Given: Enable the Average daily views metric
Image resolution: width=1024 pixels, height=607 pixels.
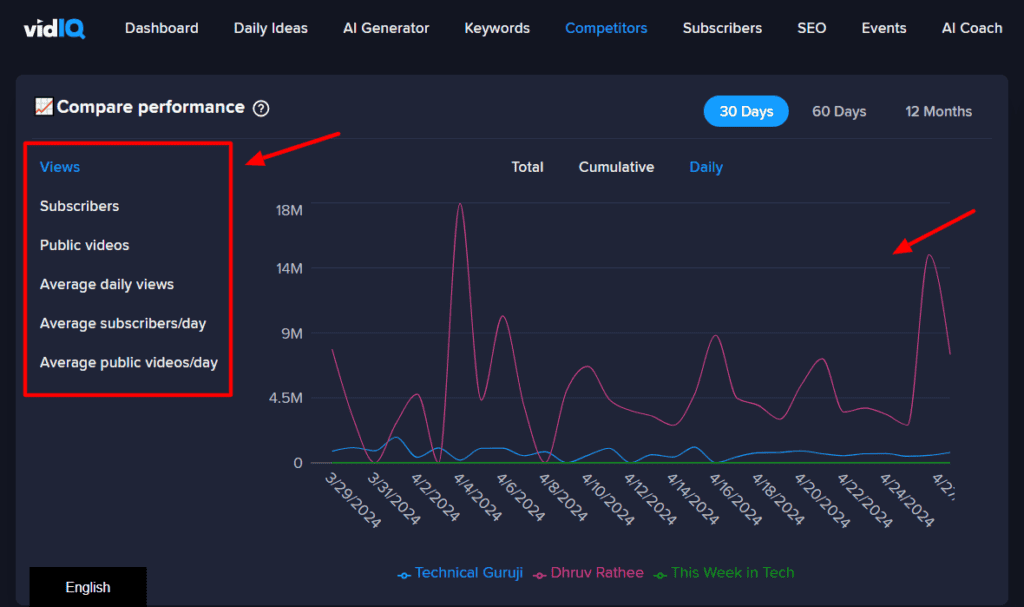Looking at the screenshot, I should tap(106, 284).
